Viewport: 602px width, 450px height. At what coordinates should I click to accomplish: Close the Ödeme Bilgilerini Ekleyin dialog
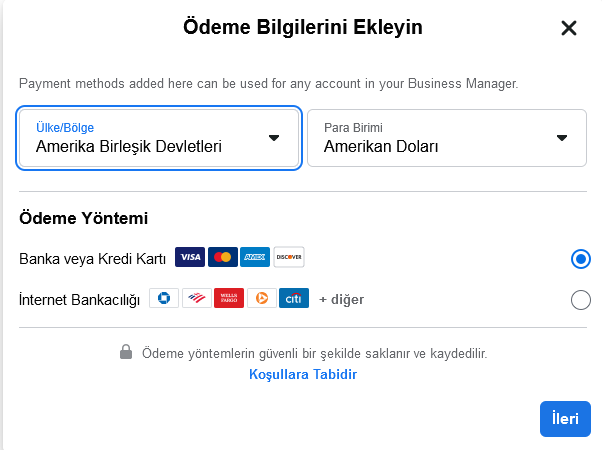569,28
